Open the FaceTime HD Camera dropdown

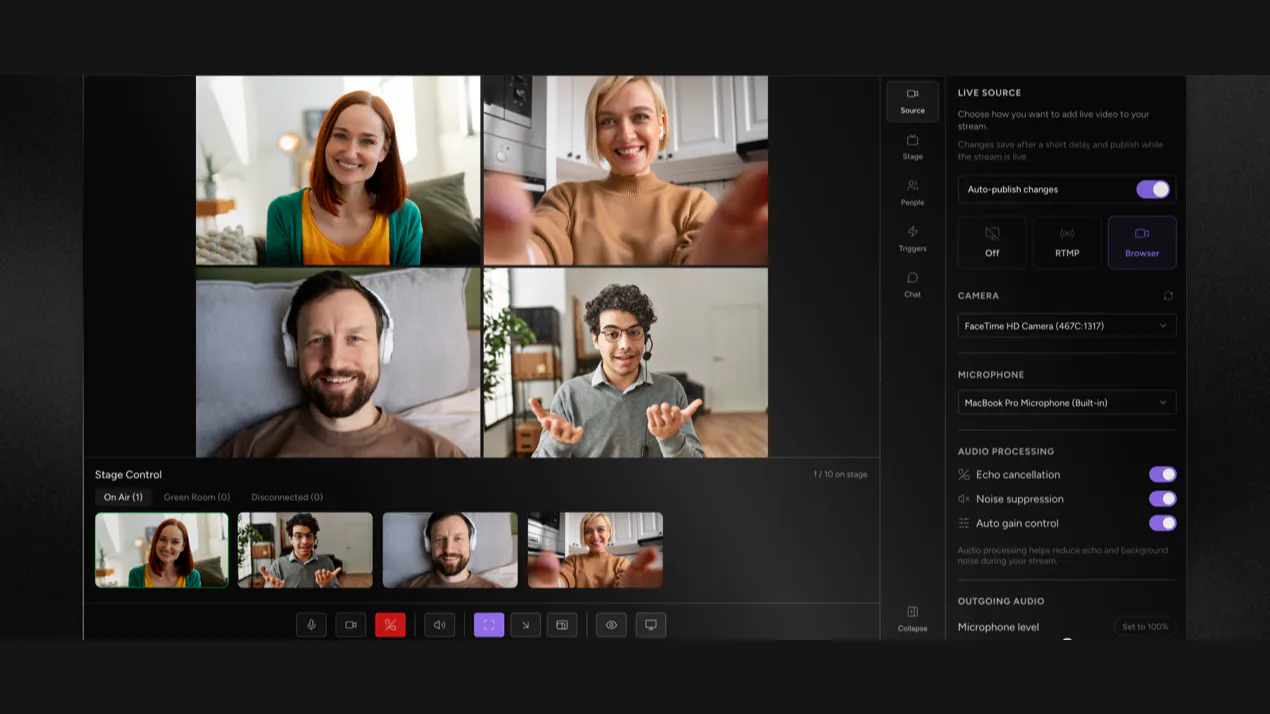pos(1067,326)
